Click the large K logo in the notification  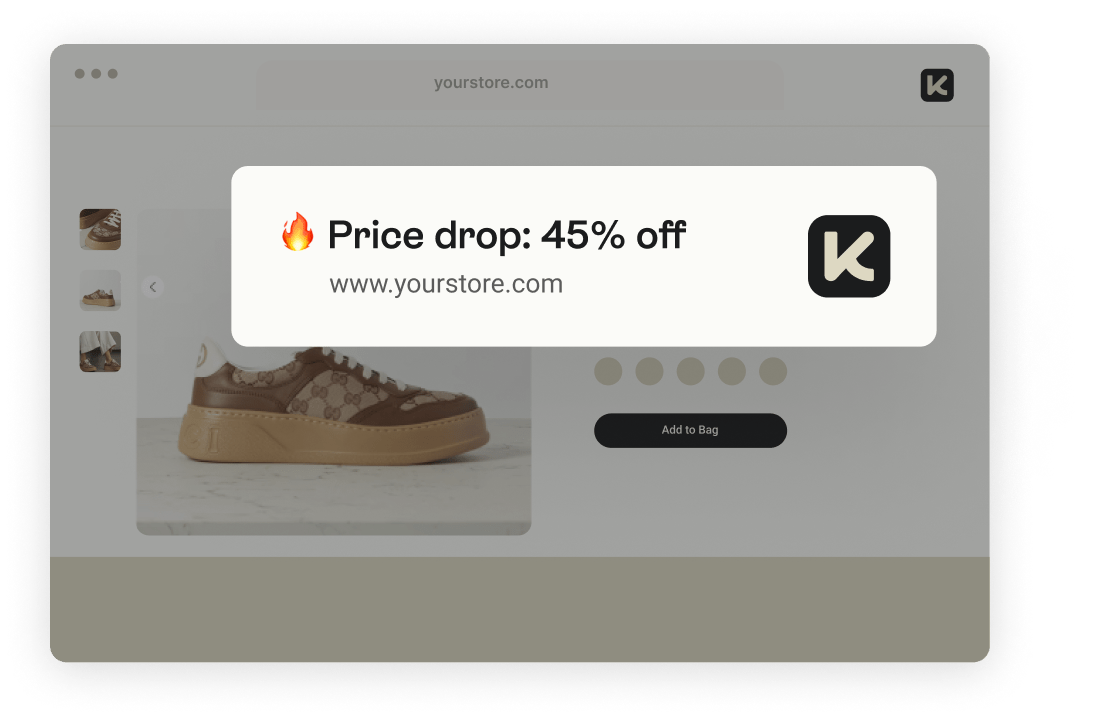[849, 256]
